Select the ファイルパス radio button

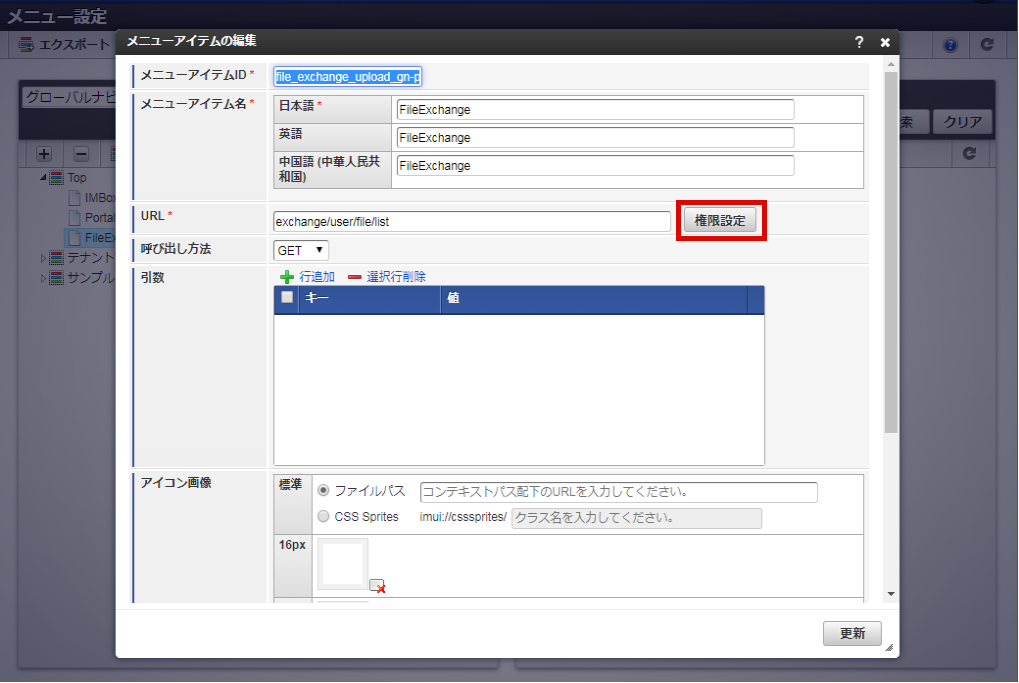coord(323,490)
